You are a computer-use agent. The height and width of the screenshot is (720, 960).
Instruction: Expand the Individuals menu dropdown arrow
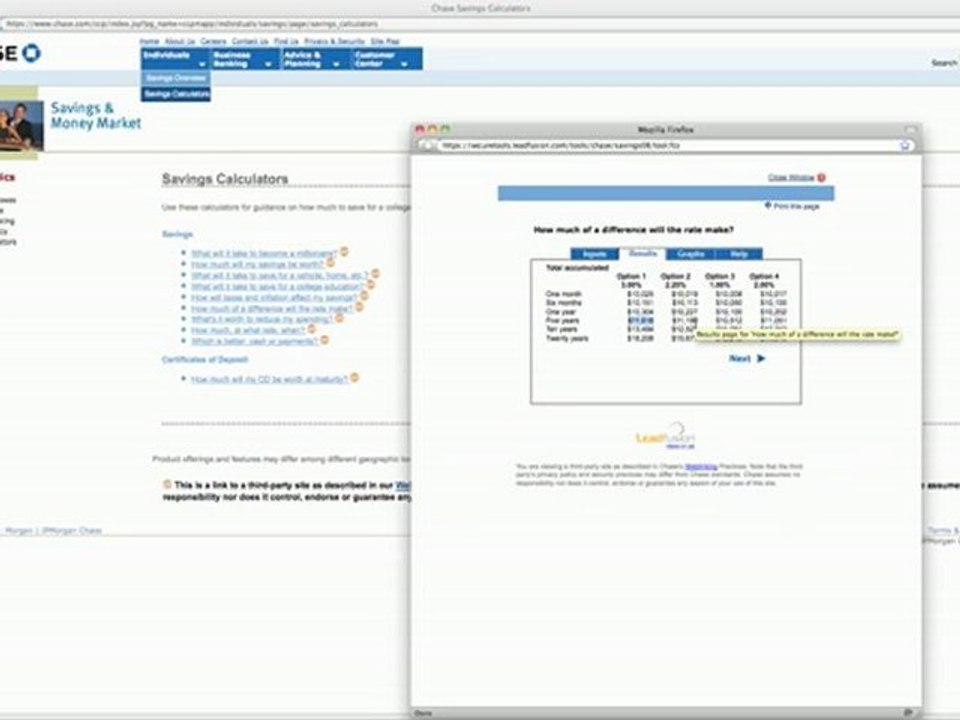coord(202,64)
